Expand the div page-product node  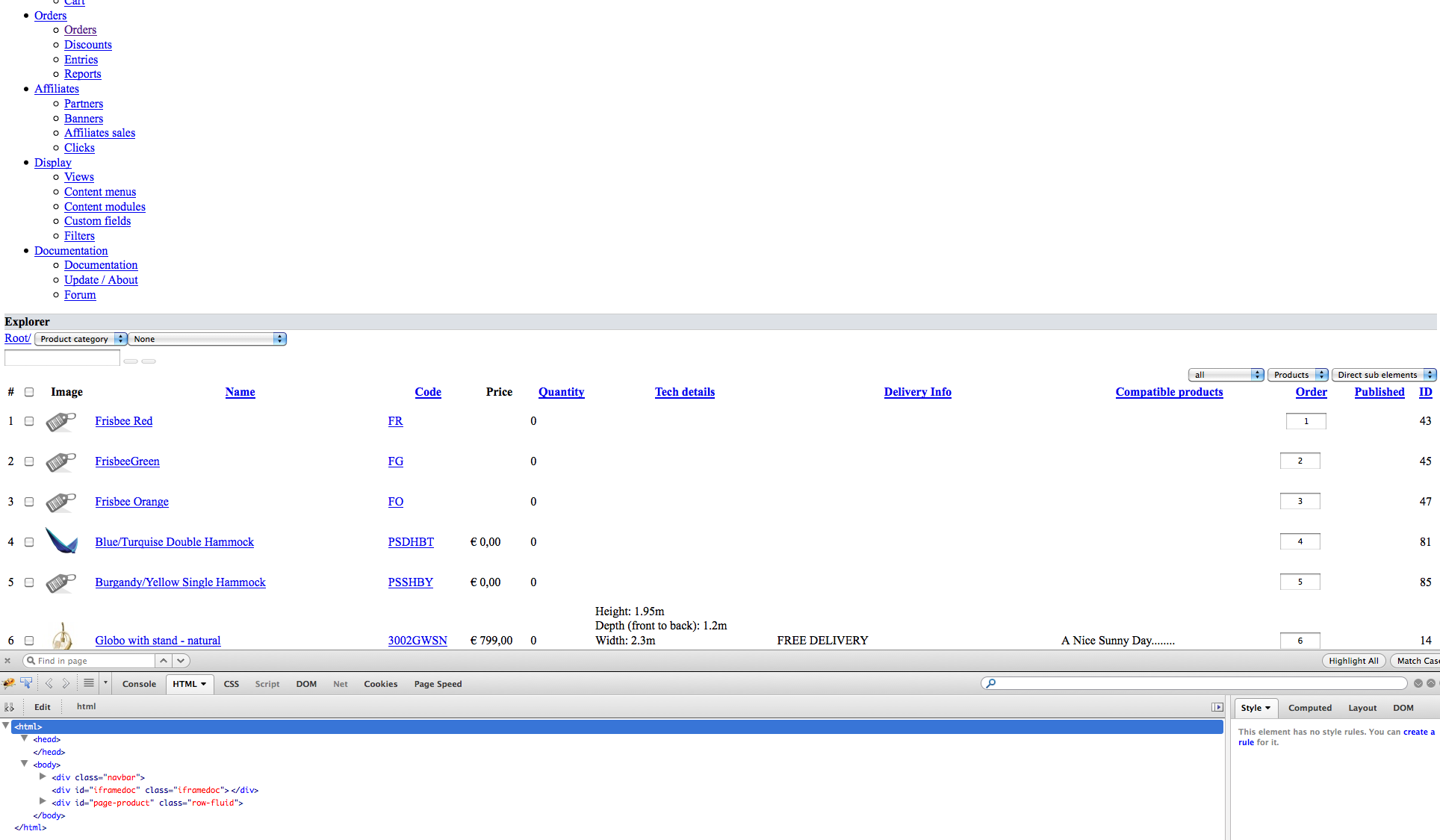coord(43,802)
